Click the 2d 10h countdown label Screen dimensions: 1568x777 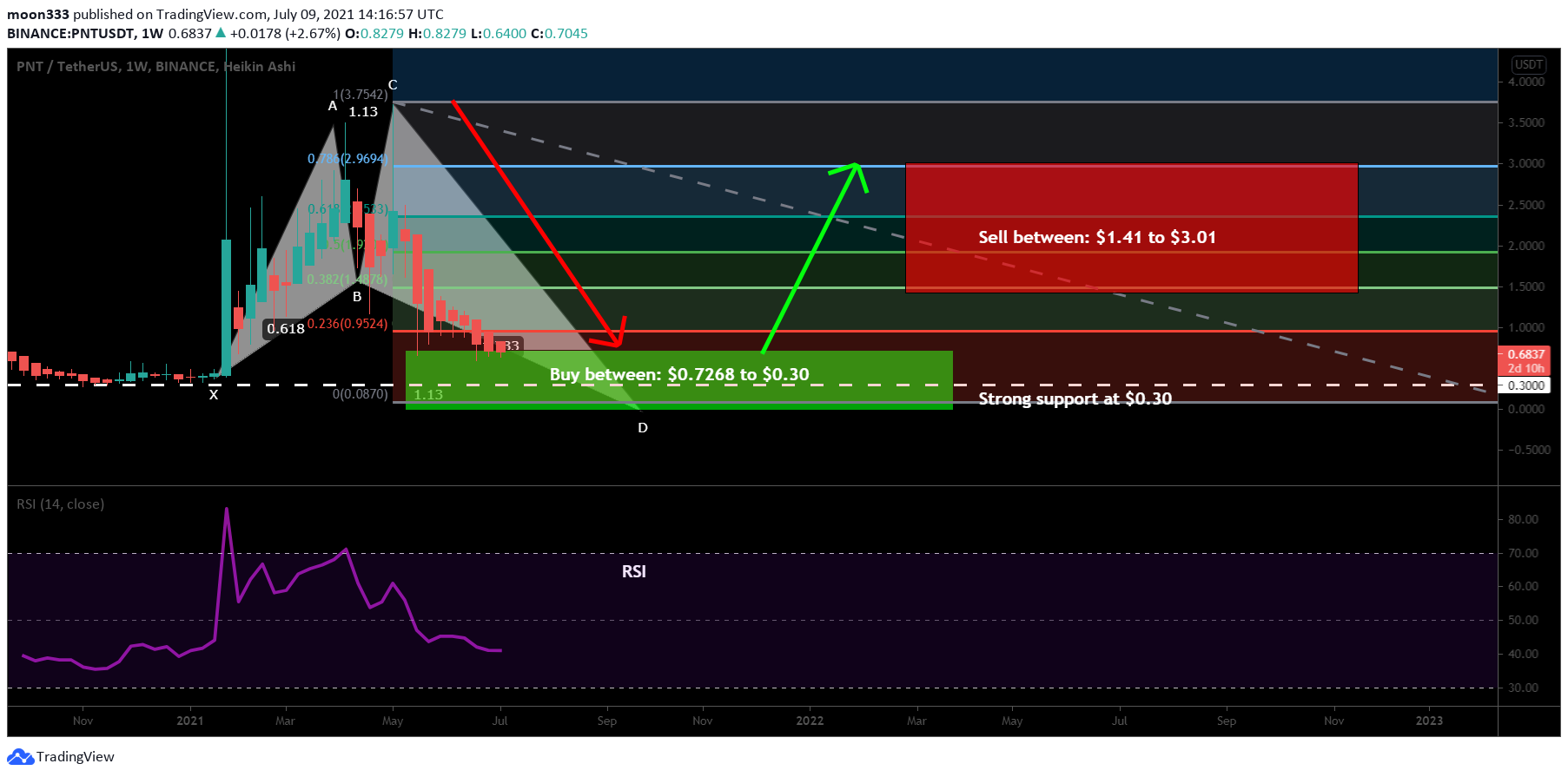1525,368
